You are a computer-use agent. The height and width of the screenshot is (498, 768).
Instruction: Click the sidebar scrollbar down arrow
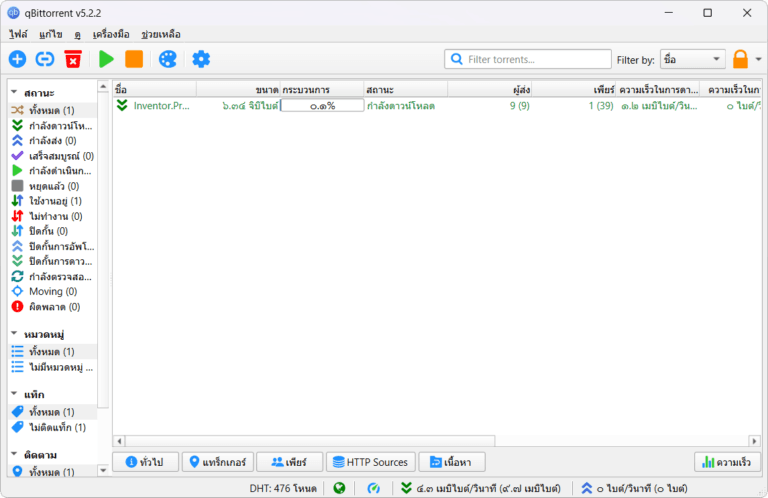[103, 471]
